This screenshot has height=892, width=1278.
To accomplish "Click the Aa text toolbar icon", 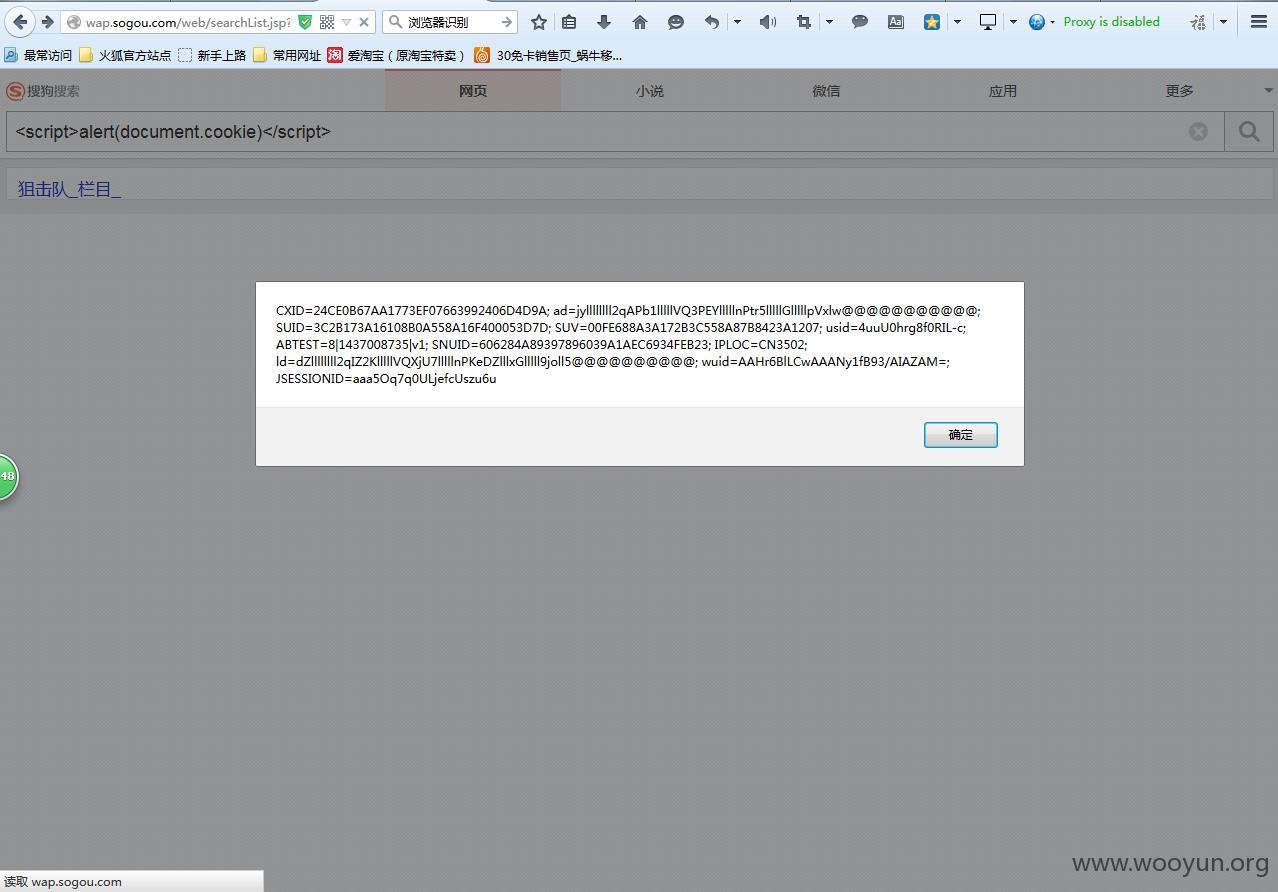I will [x=896, y=22].
